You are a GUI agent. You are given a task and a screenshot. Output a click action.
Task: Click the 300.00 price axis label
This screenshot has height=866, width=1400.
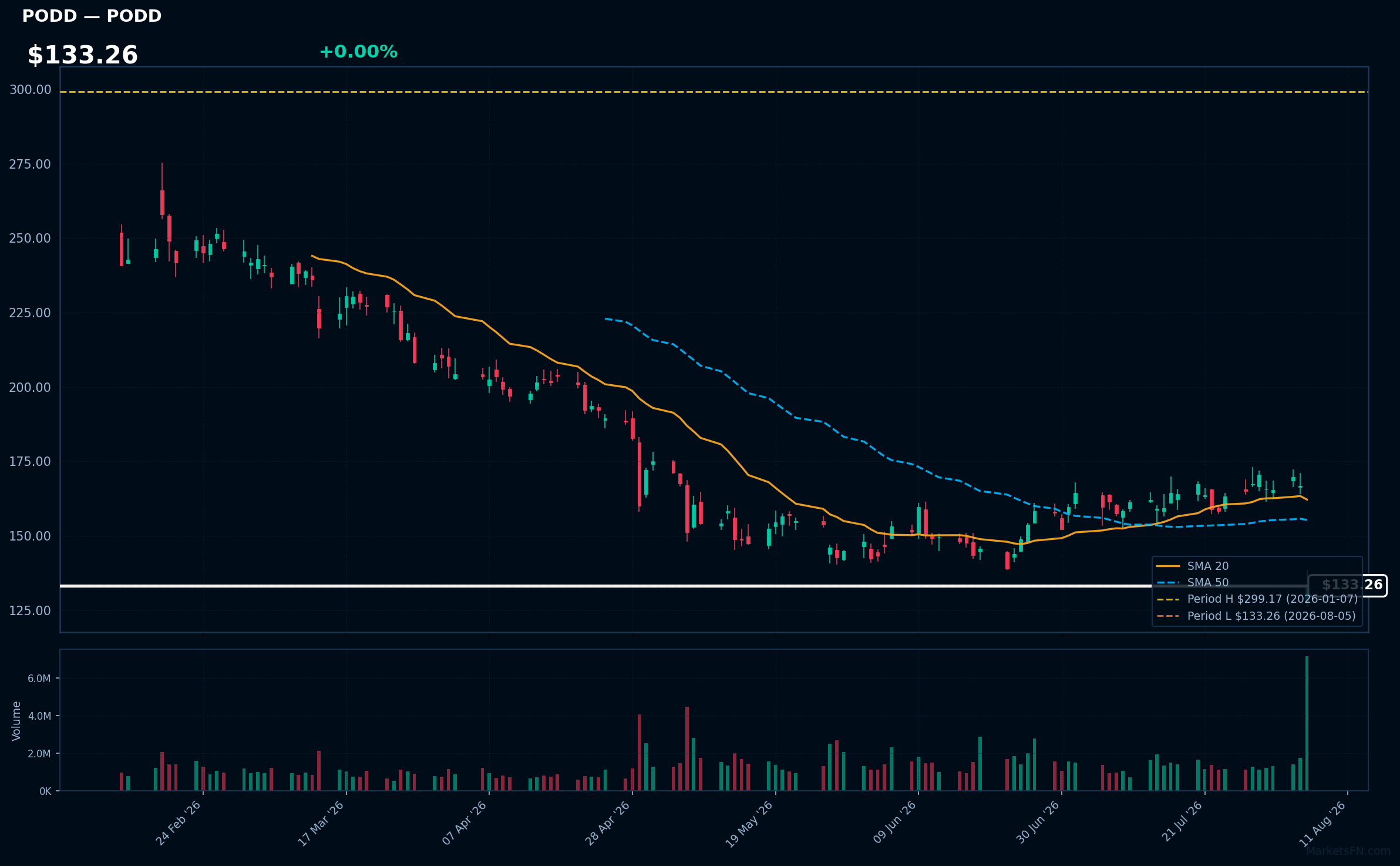30,90
